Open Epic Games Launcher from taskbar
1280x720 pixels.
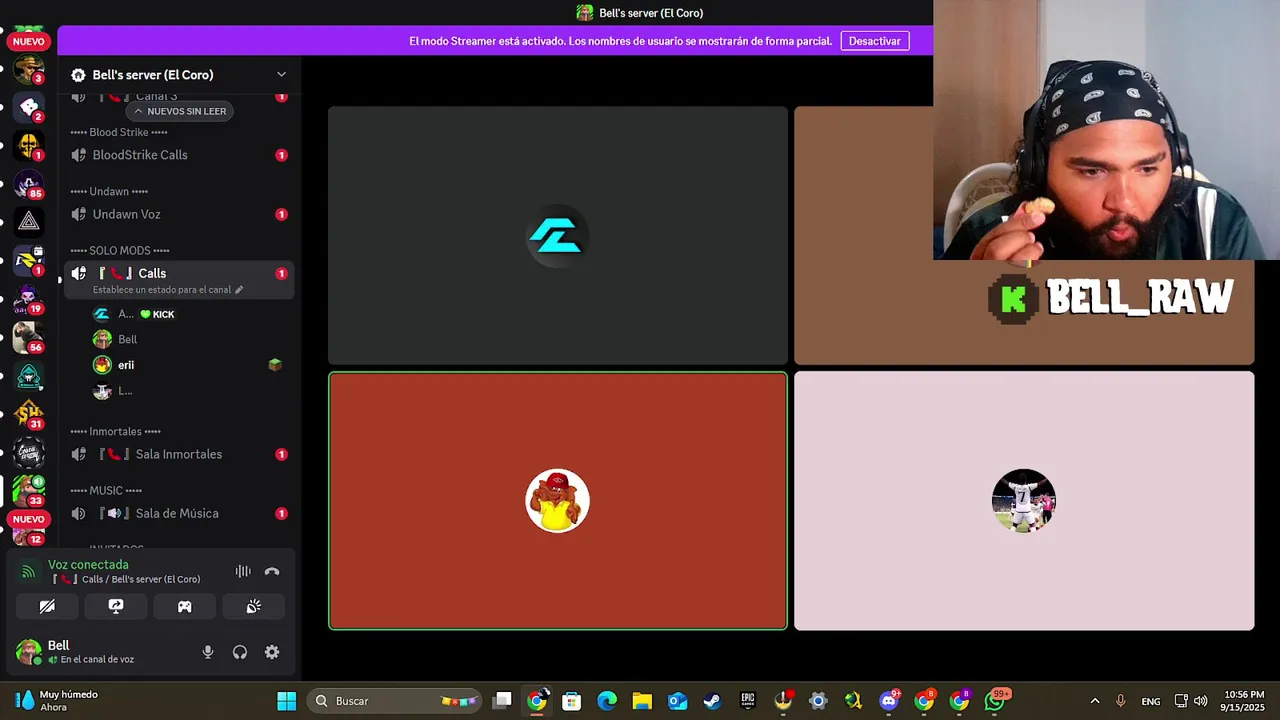(x=748, y=701)
